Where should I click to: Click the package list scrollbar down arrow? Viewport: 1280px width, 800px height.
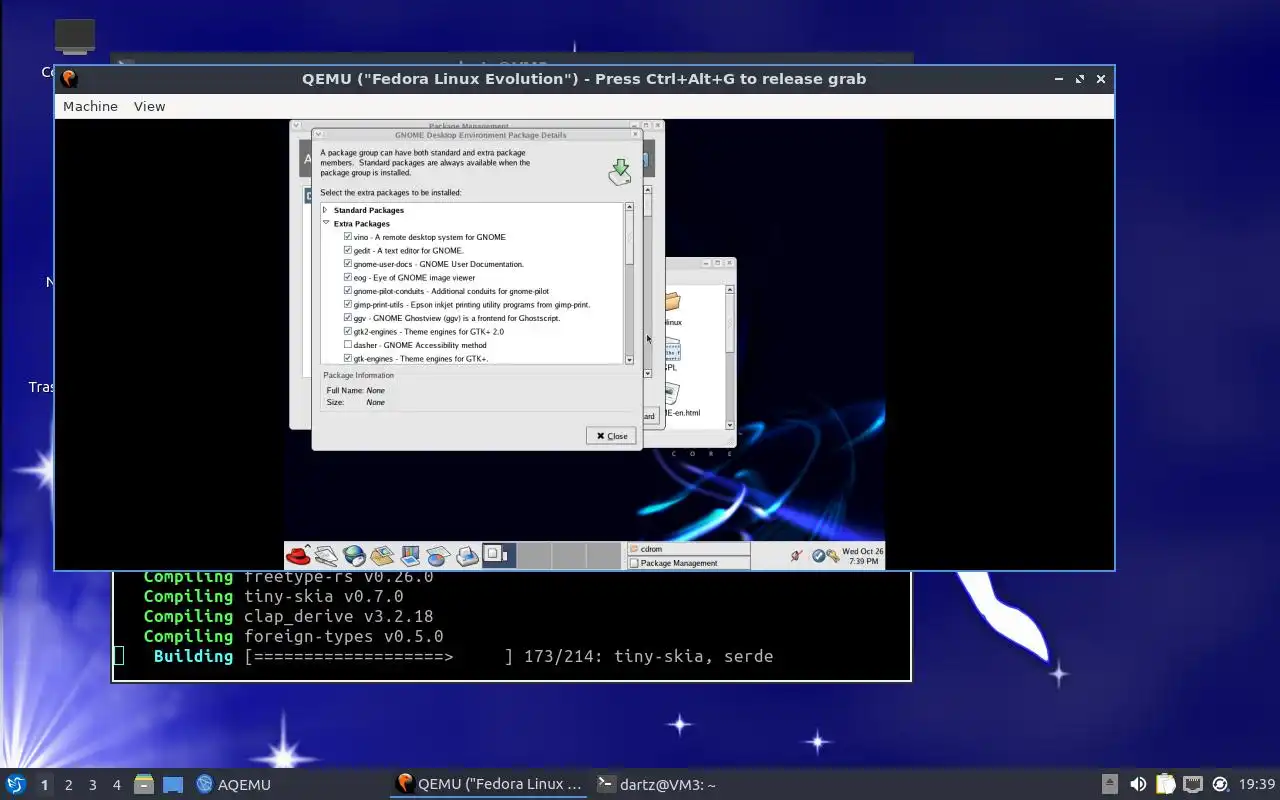[629, 359]
